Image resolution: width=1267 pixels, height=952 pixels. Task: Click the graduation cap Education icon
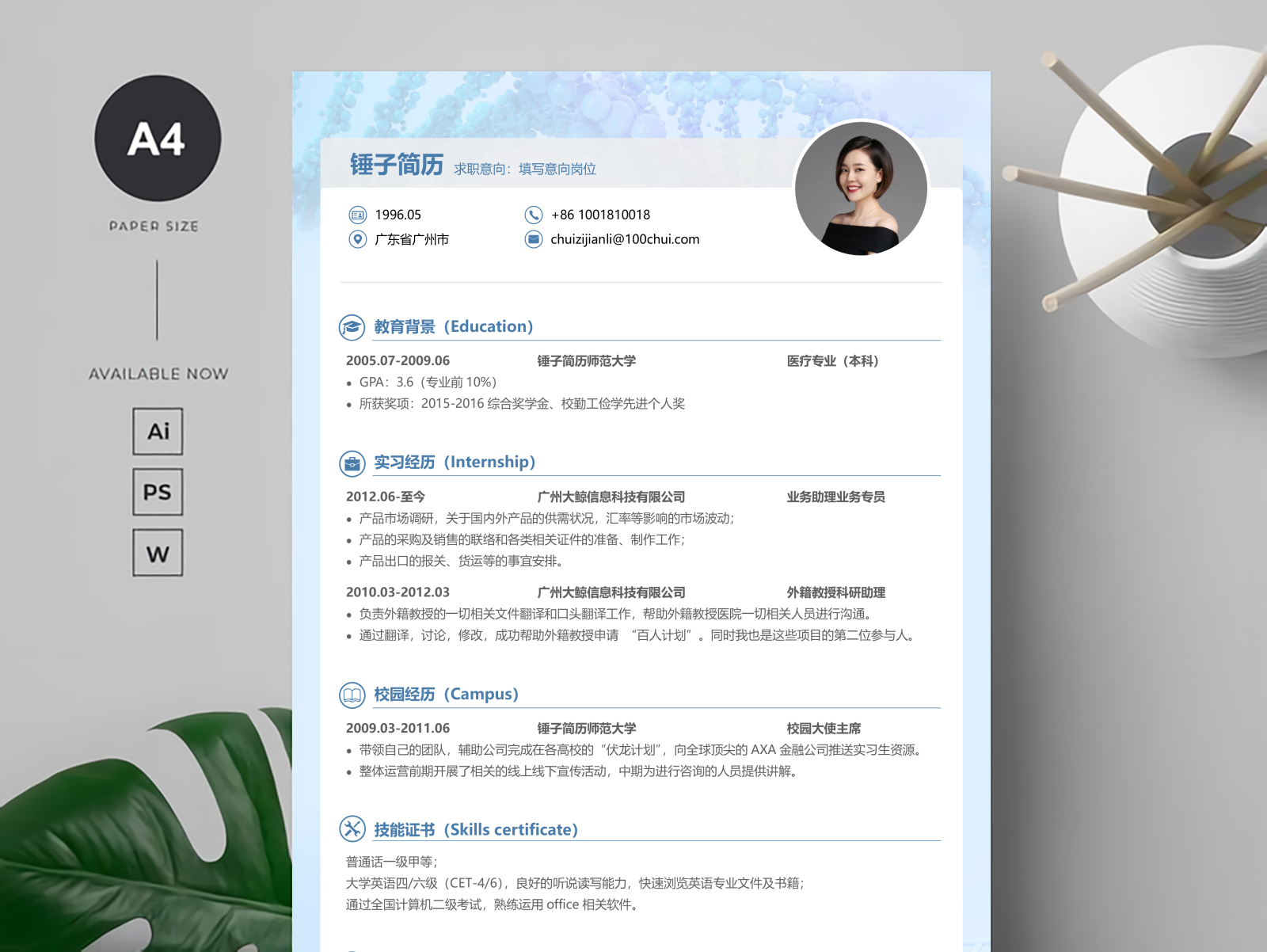[x=352, y=327]
